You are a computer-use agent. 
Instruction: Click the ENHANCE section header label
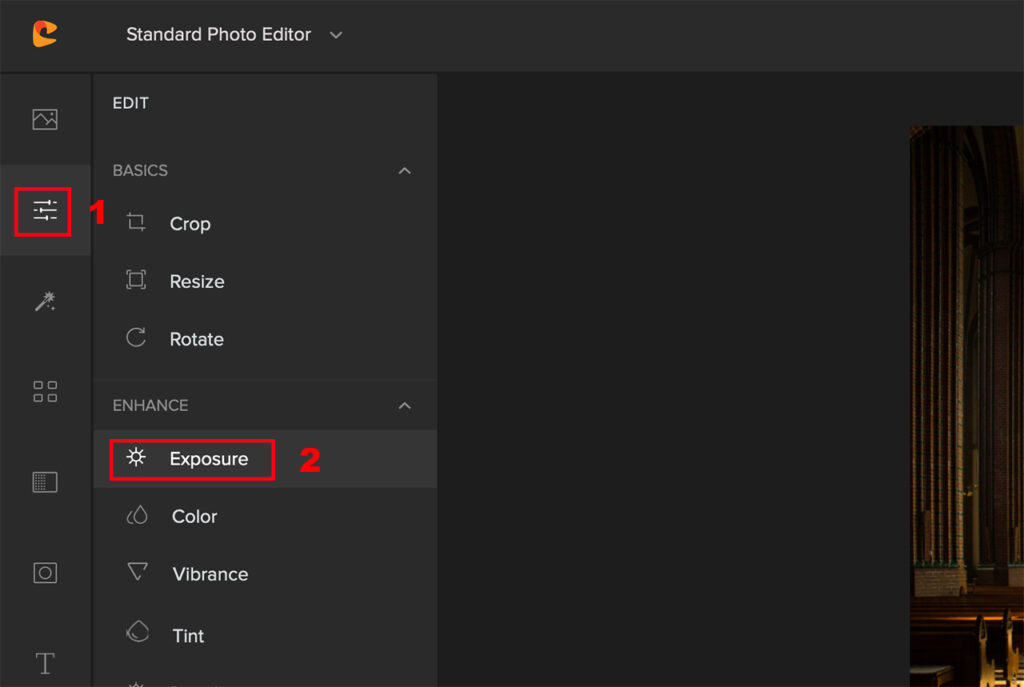150,406
